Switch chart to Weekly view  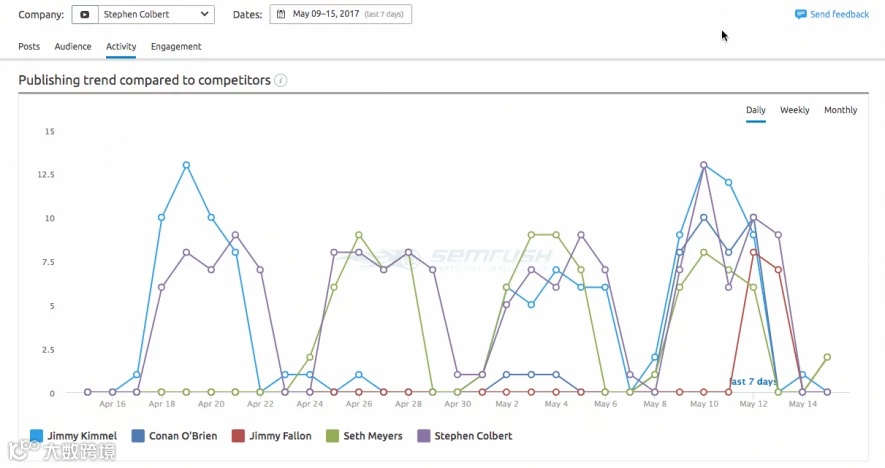click(x=795, y=110)
